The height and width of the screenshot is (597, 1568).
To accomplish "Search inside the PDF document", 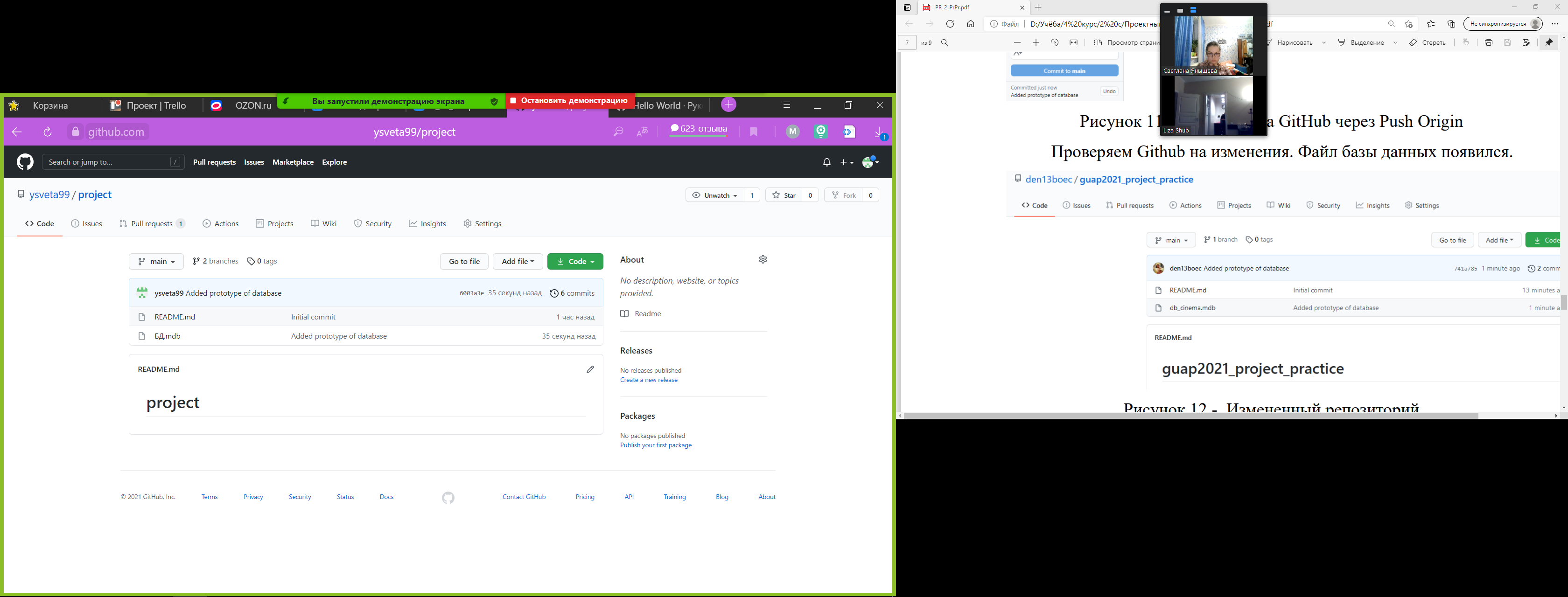I will tap(945, 42).
